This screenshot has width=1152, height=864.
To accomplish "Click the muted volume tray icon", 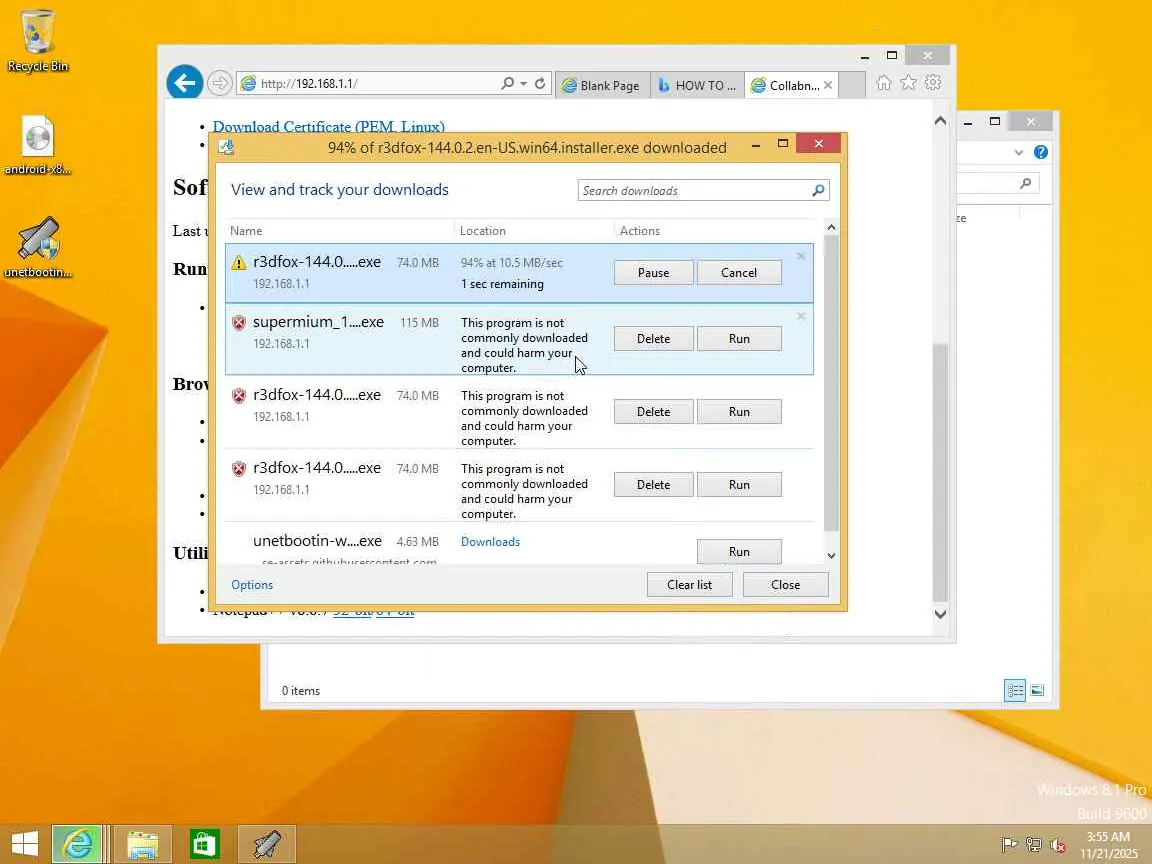I will (x=1058, y=845).
